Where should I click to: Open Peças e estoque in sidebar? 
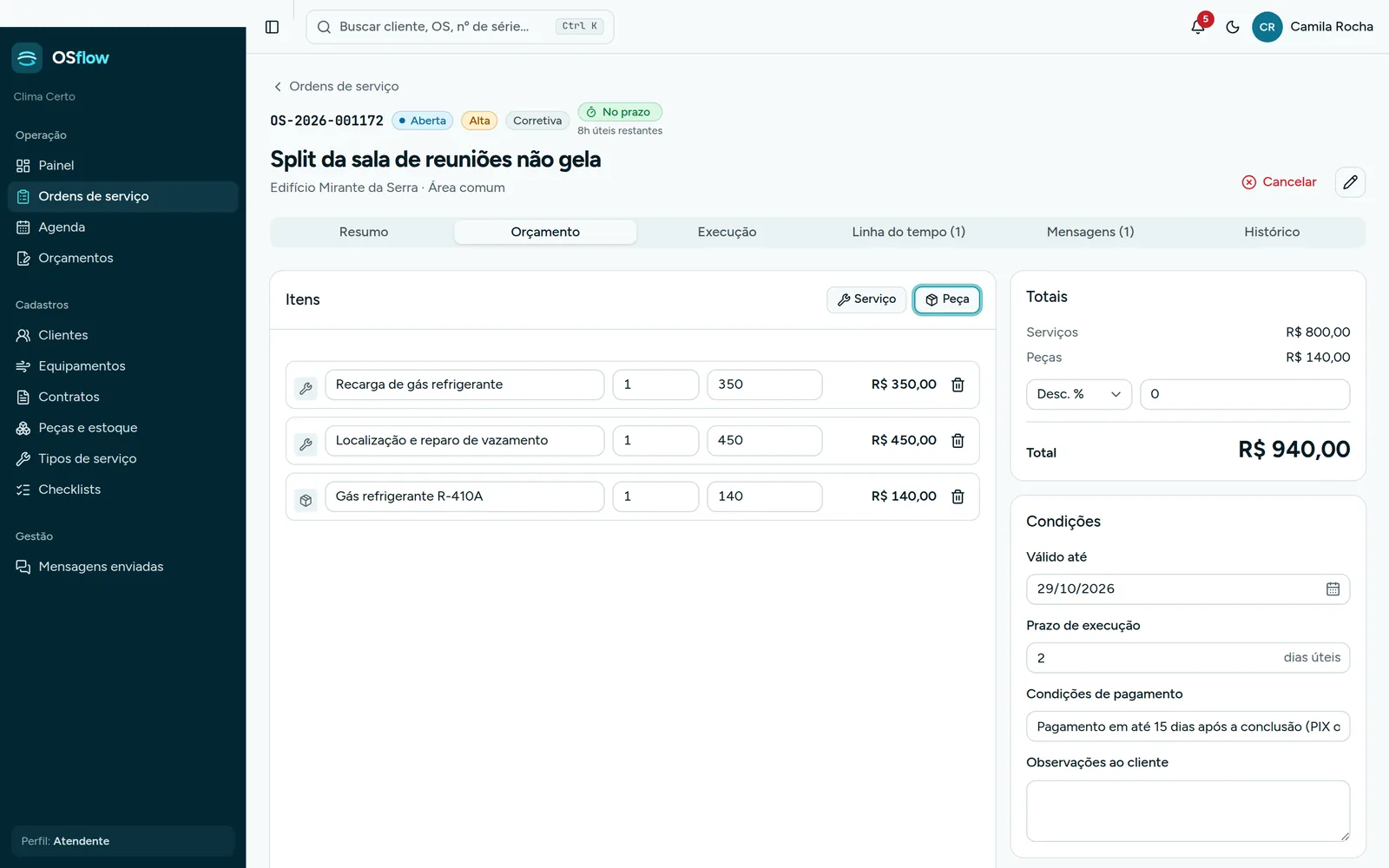123,428
